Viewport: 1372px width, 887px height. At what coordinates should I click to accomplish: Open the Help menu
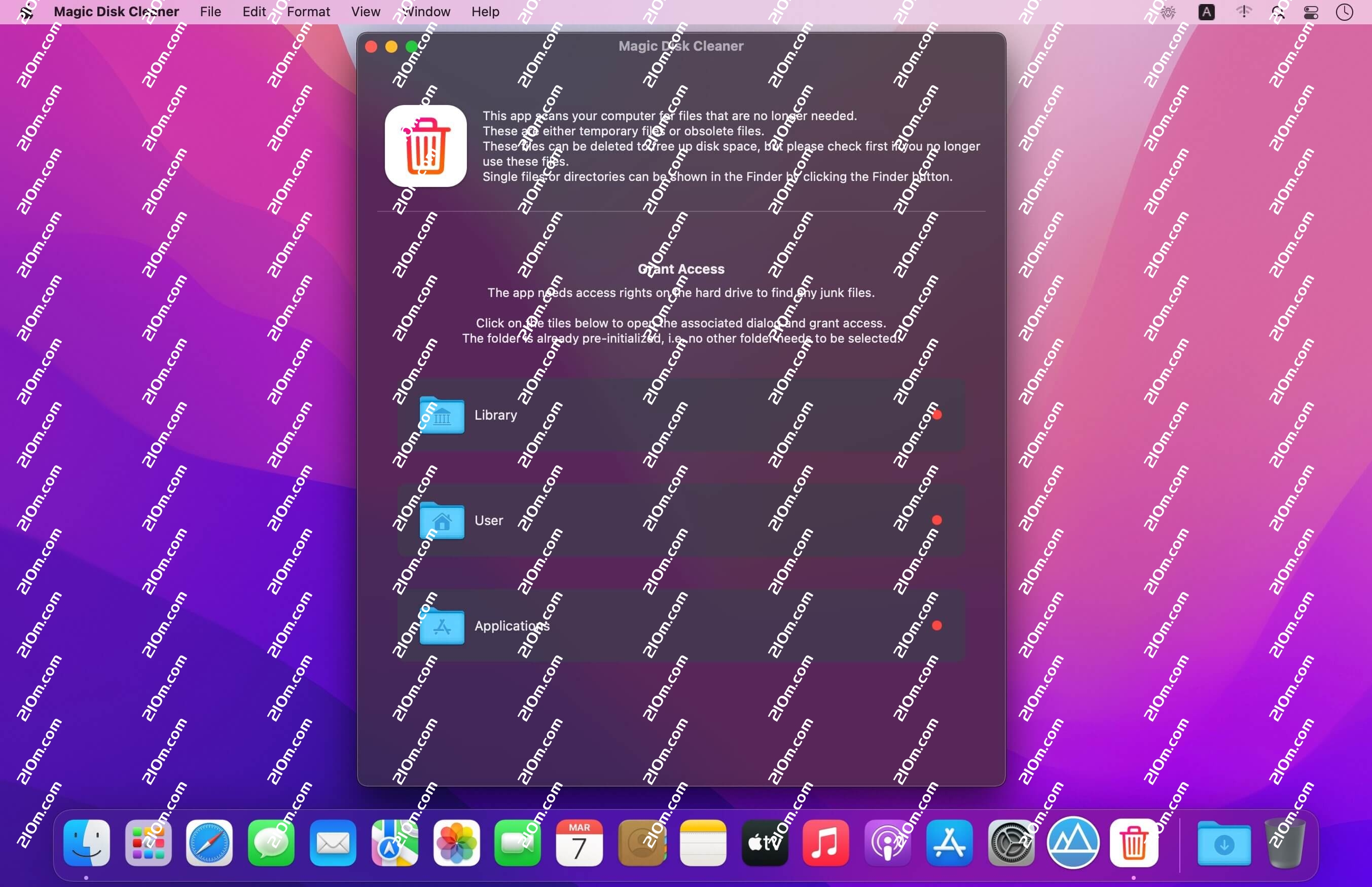coord(485,12)
